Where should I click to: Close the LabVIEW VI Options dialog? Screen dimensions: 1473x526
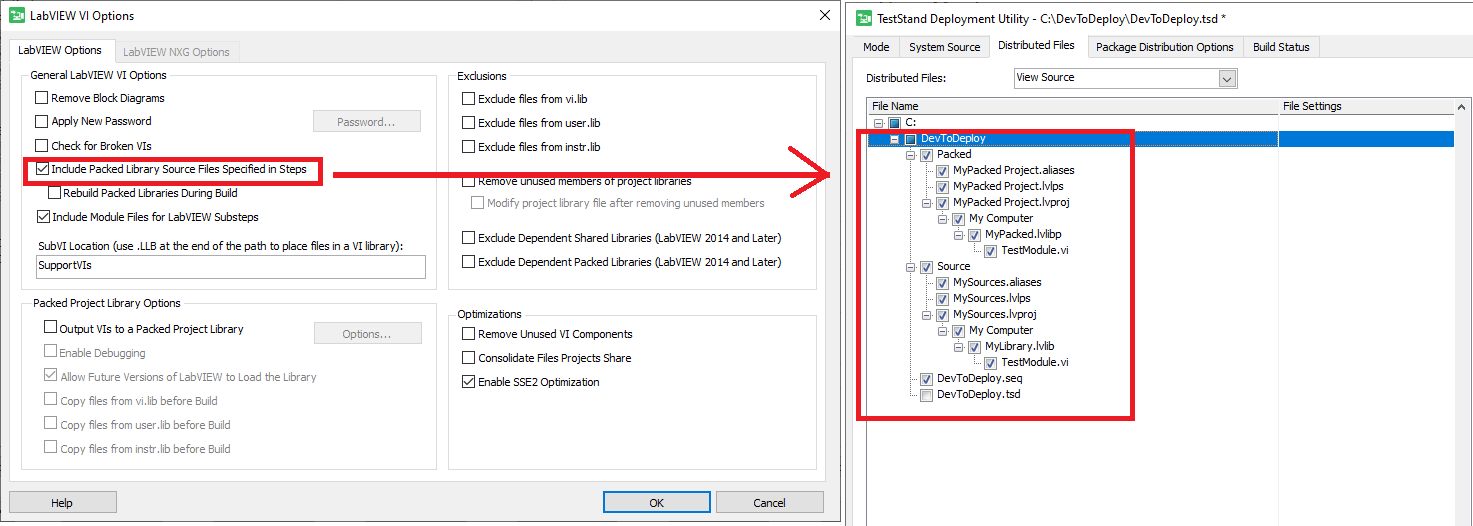pyautogui.click(x=824, y=15)
